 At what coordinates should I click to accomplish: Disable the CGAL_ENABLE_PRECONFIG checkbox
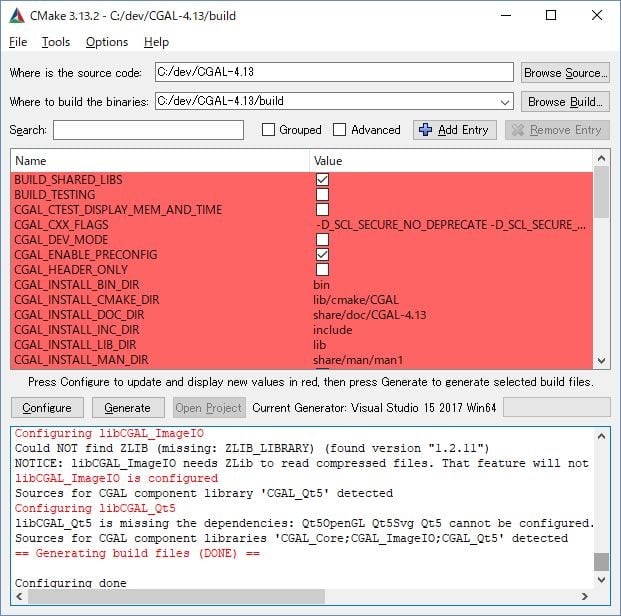322,255
